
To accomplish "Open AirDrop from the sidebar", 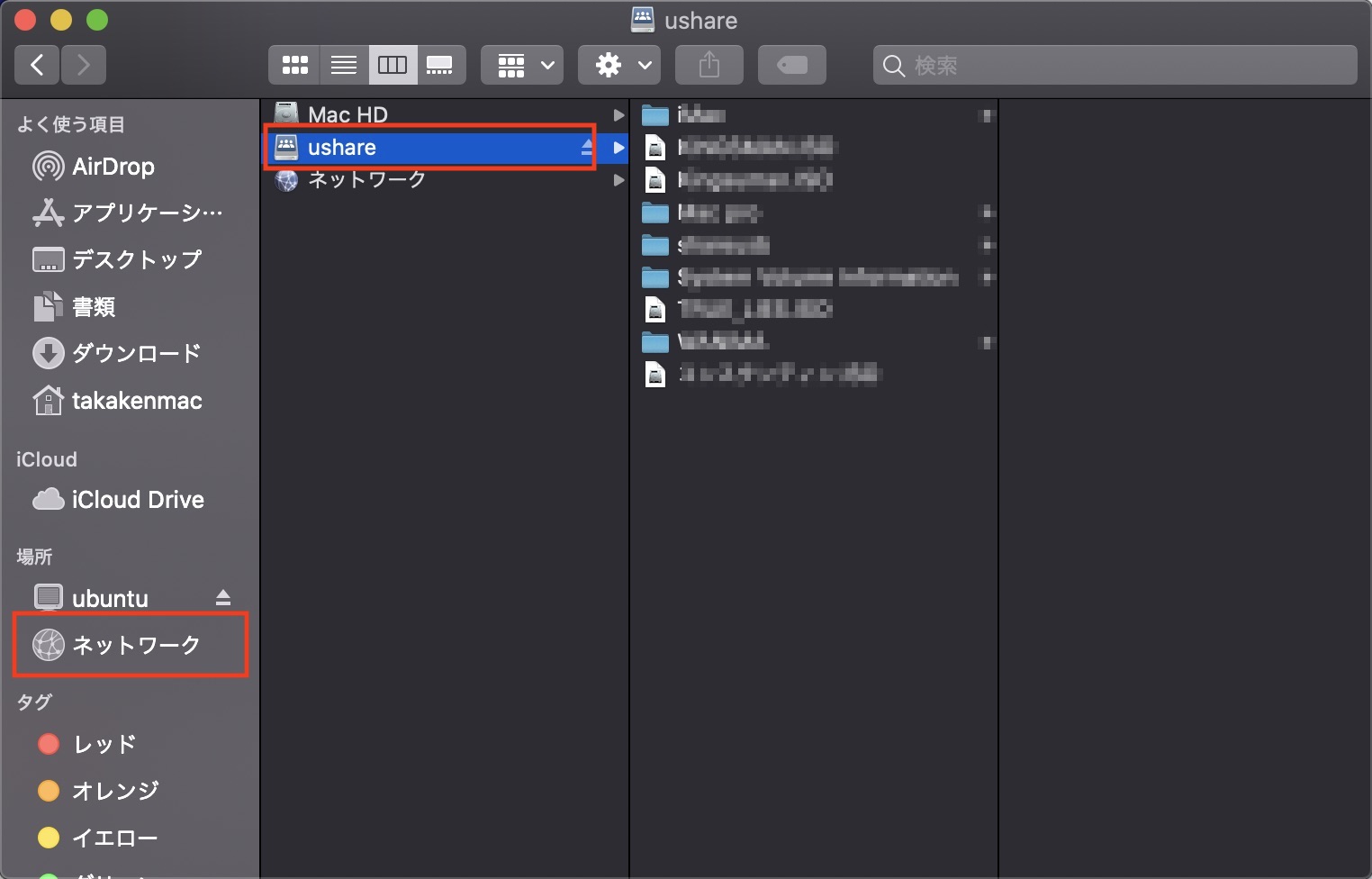I will [x=113, y=167].
